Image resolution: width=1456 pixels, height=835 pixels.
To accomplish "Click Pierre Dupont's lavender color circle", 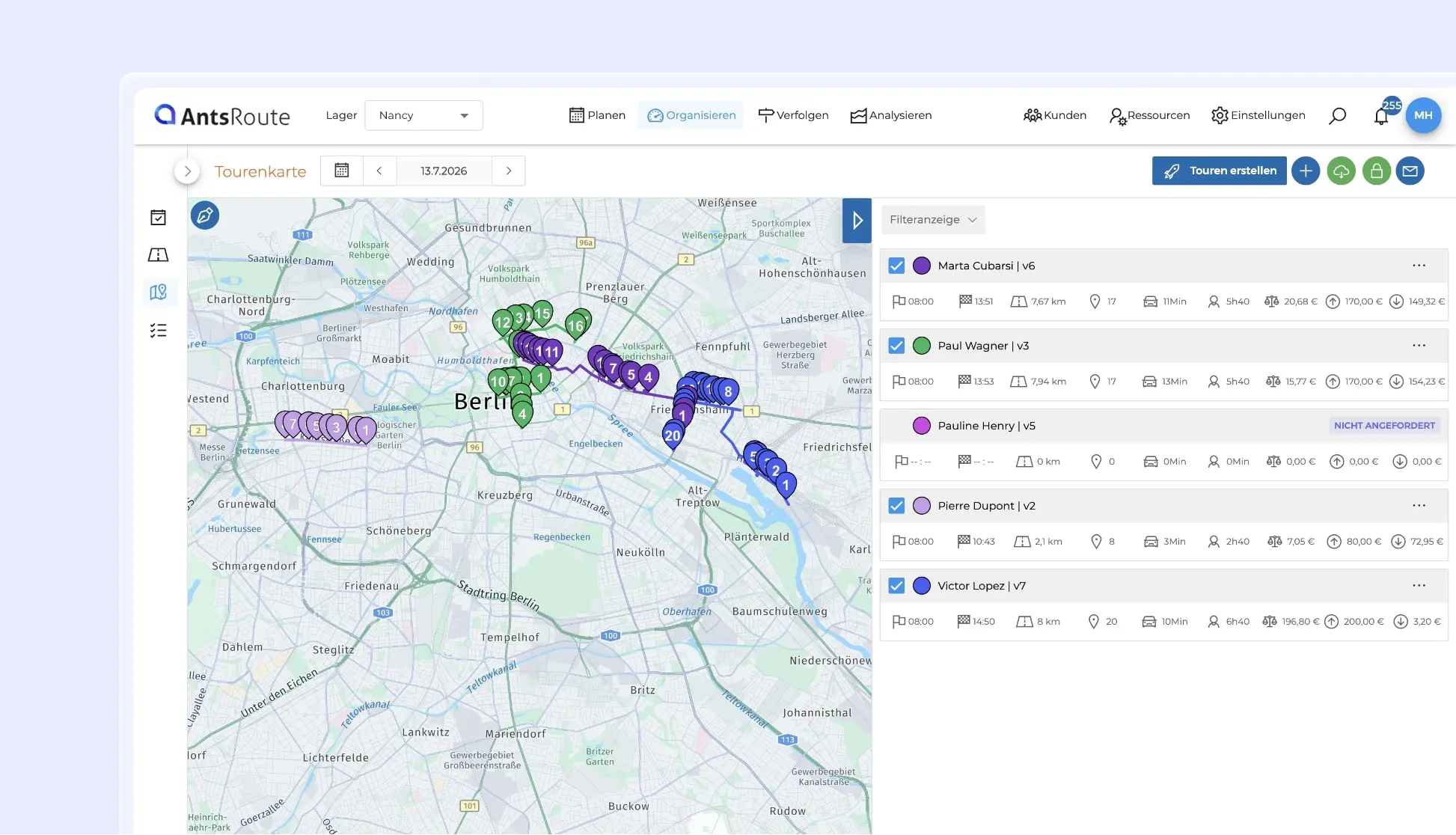I will [922, 506].
